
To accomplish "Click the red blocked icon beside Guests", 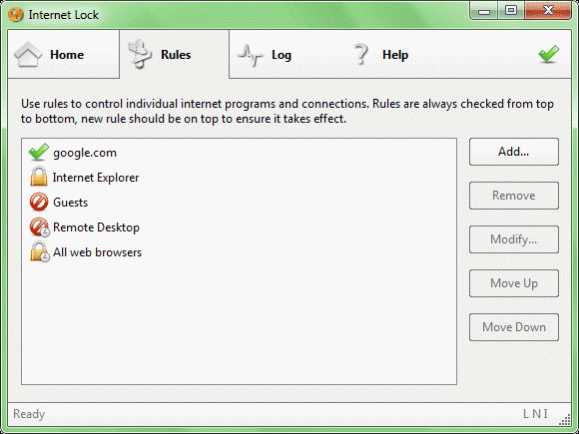I will (x=39, y=202).
